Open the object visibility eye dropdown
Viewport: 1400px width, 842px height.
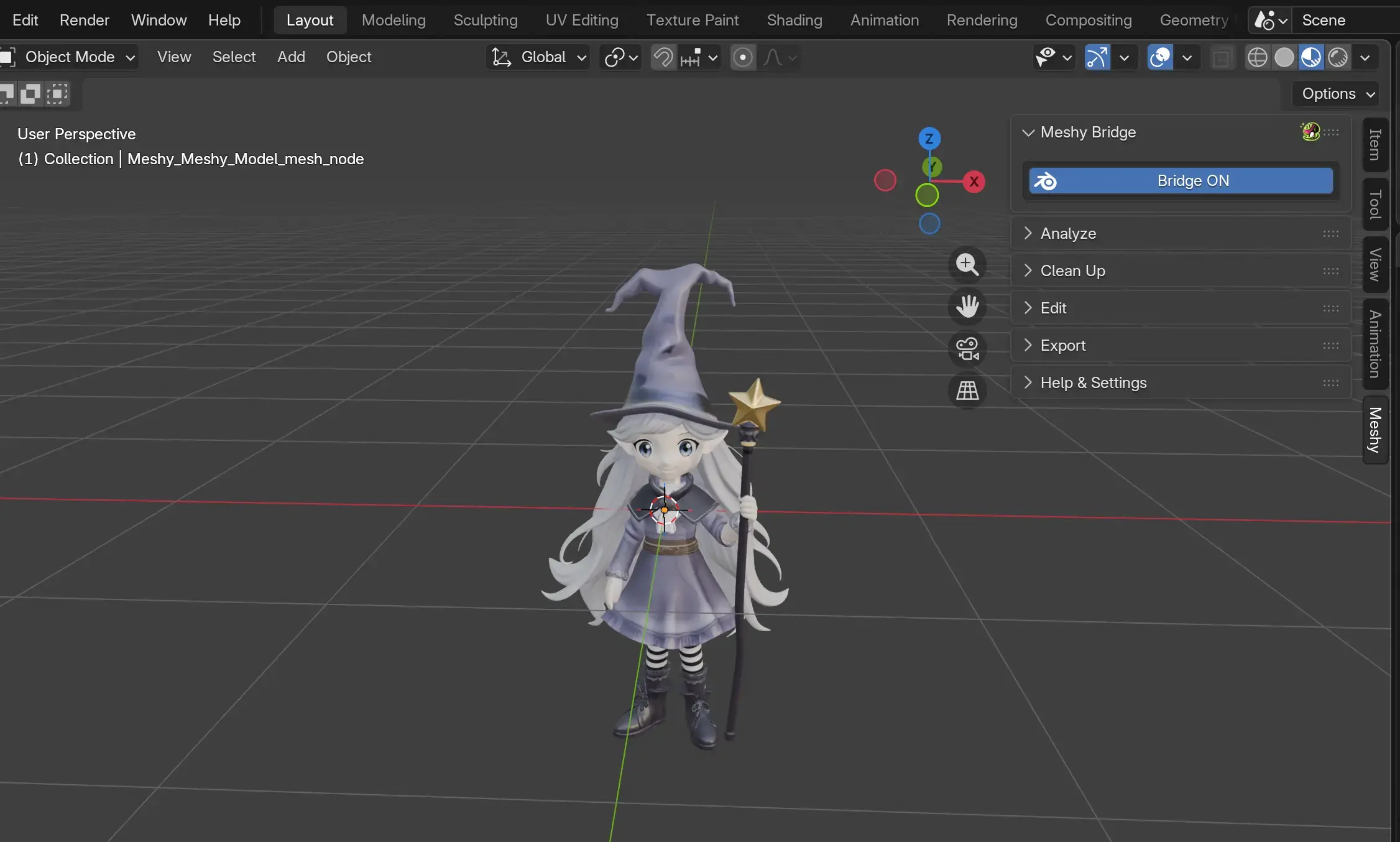[x=1054, y=58]
